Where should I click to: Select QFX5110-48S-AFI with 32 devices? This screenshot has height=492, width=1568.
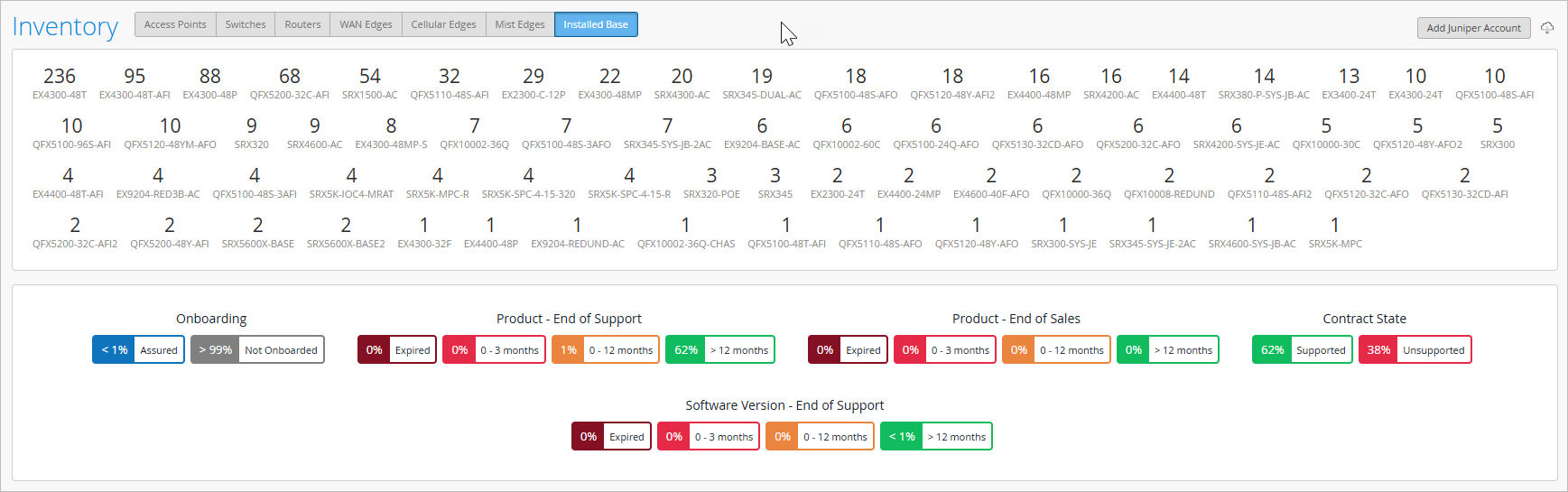(x=450, y=82)
